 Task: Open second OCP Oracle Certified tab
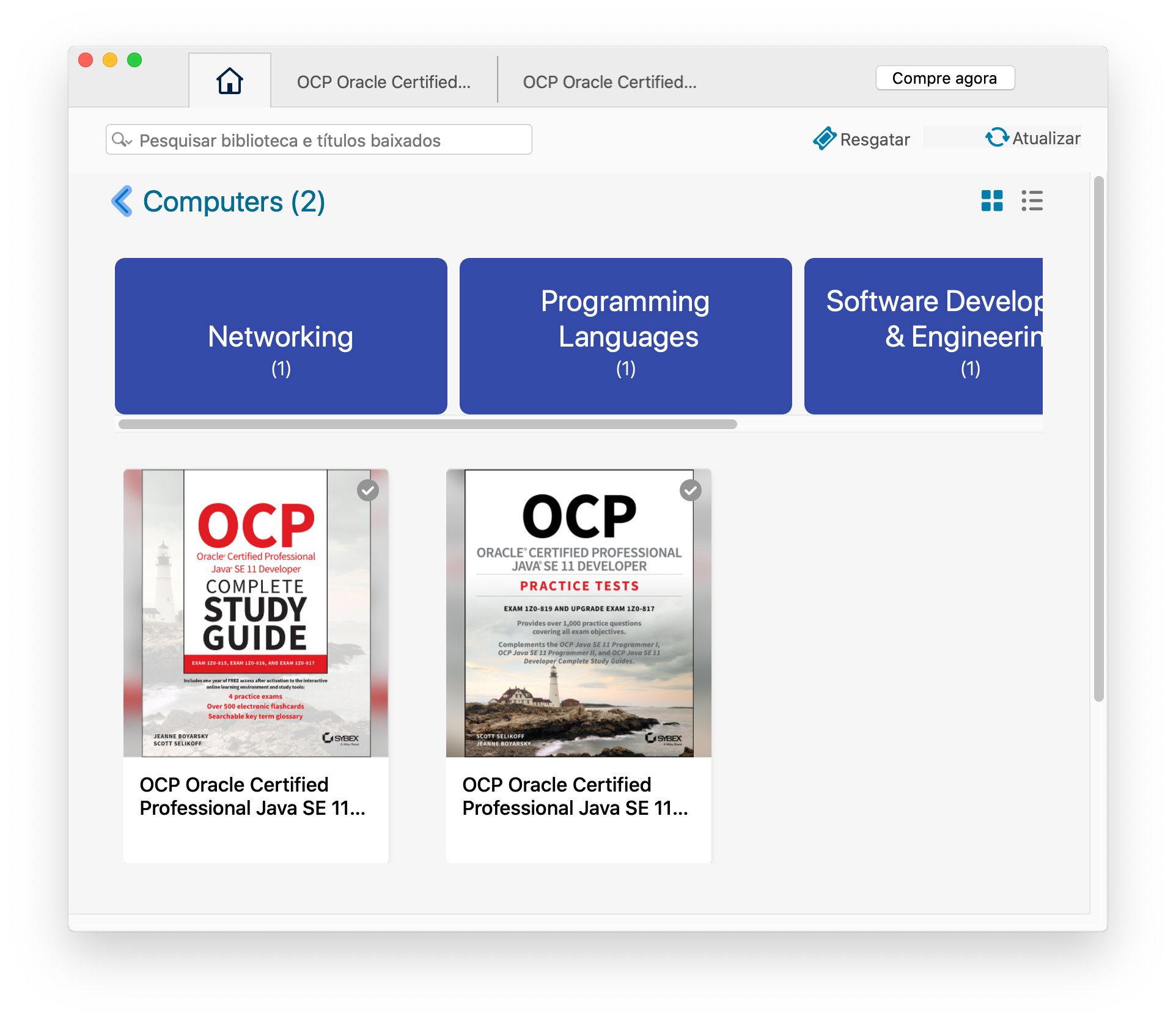(609, 82)
